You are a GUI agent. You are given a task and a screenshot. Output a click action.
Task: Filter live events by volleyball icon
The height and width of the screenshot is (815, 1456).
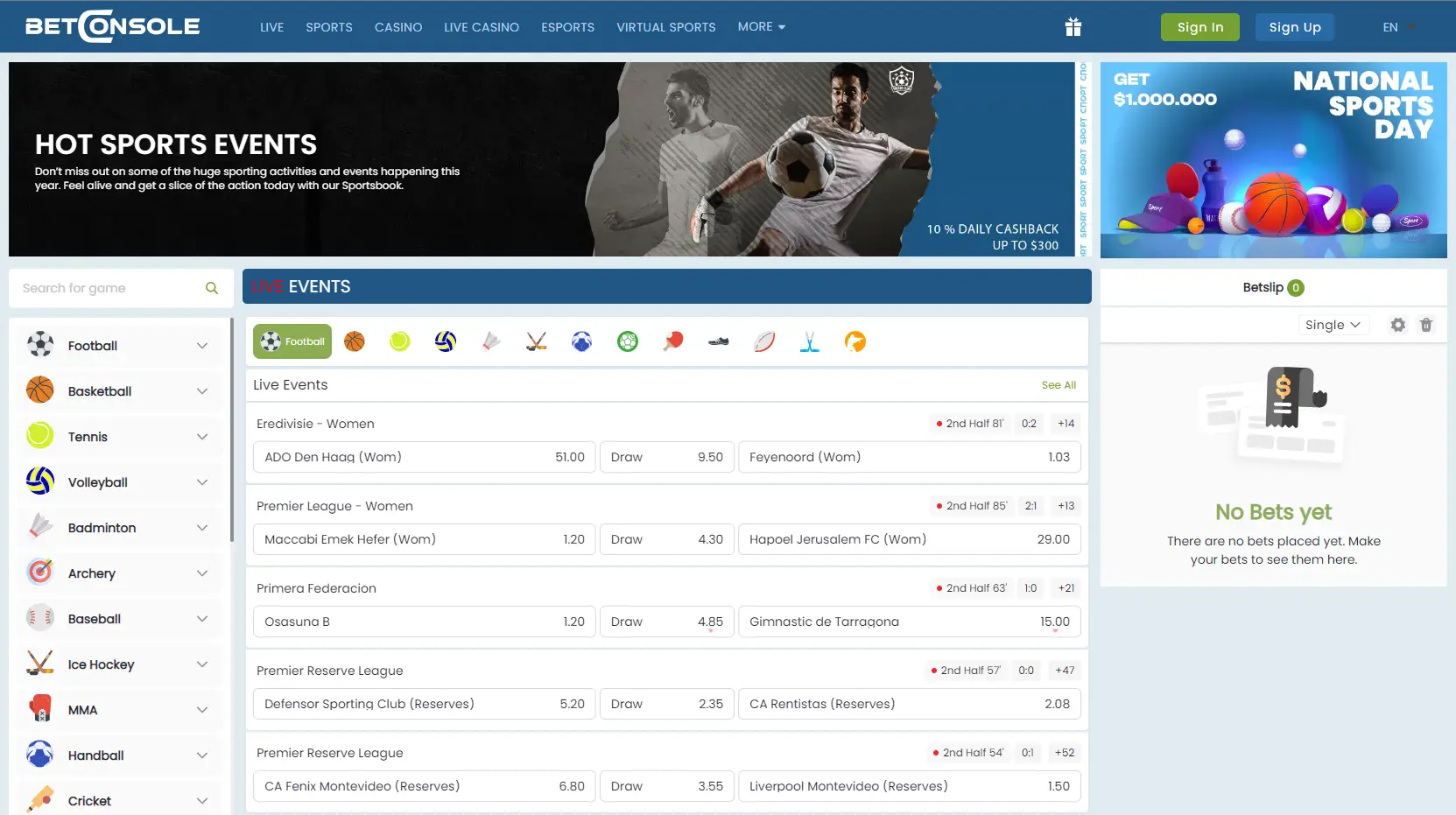(x=446, y=341)
